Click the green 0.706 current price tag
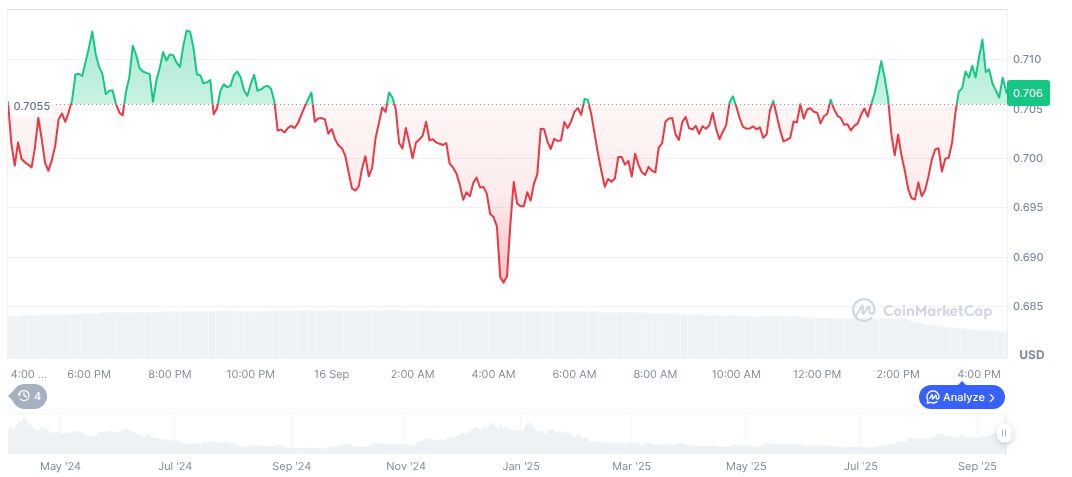Screen dimensions: 1072x477 point(1028,93)
